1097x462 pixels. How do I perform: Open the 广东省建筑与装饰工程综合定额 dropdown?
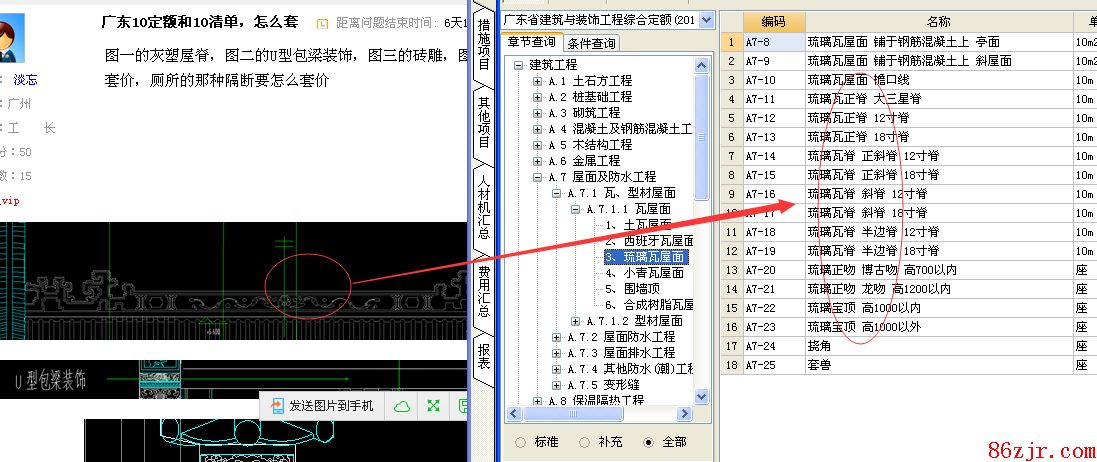(x=707, y=20)
